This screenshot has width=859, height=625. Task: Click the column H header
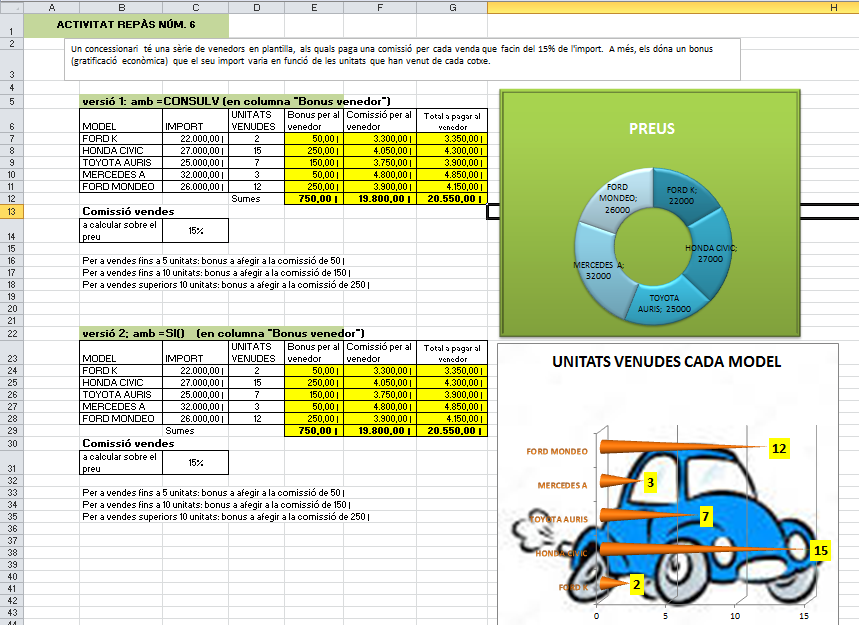672,7
